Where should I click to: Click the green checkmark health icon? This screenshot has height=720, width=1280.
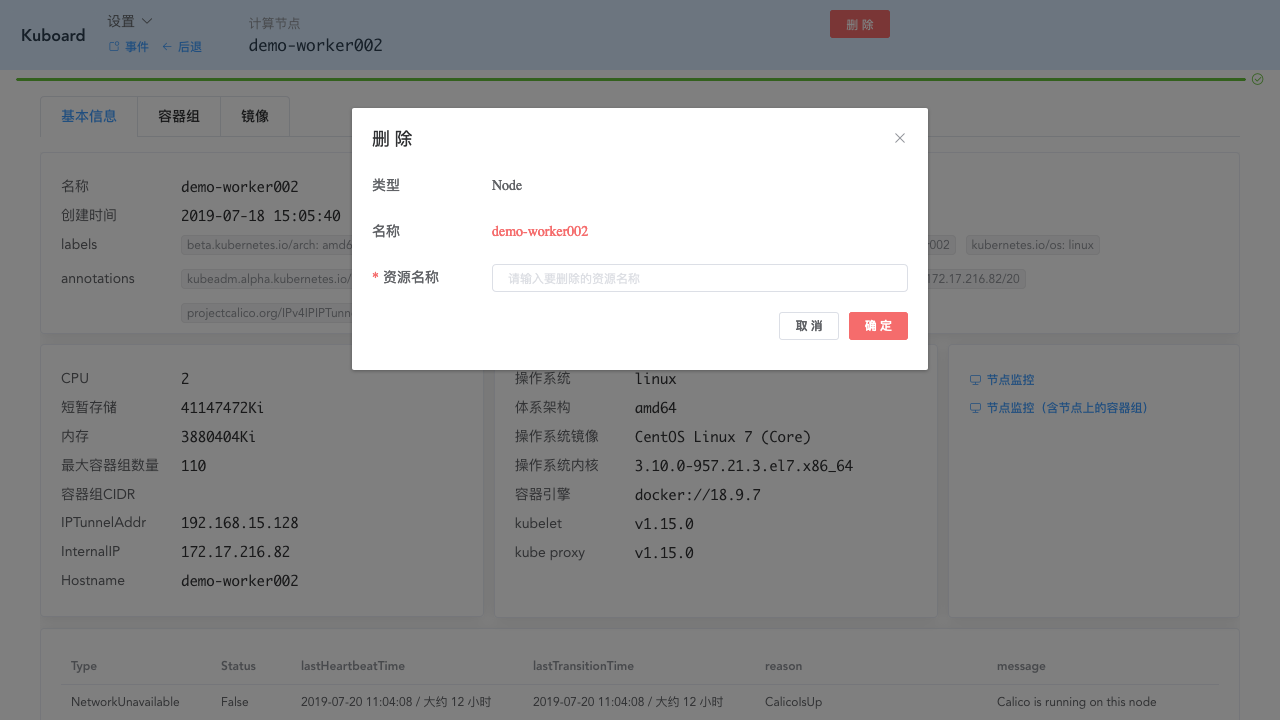point(1256,78)
